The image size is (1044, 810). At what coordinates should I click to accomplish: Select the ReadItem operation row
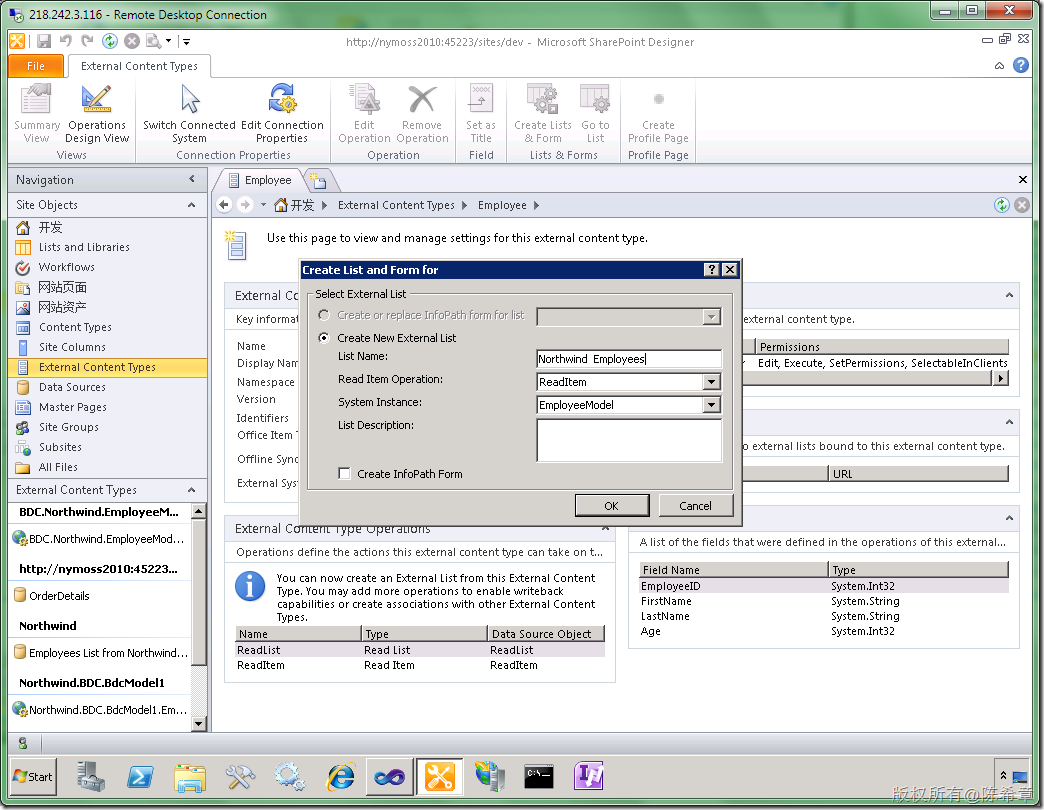click(x=420, y=665)
